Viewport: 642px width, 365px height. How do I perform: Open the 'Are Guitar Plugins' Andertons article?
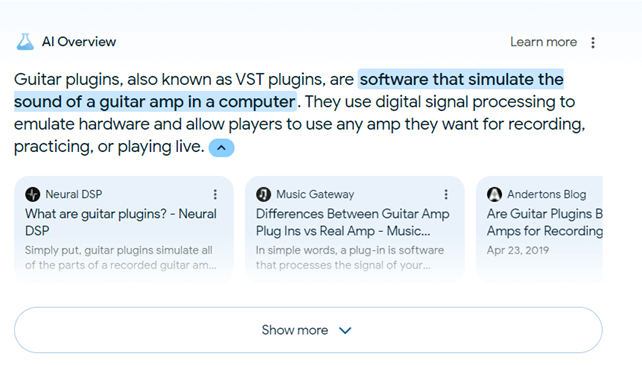[x=545, y=222]
